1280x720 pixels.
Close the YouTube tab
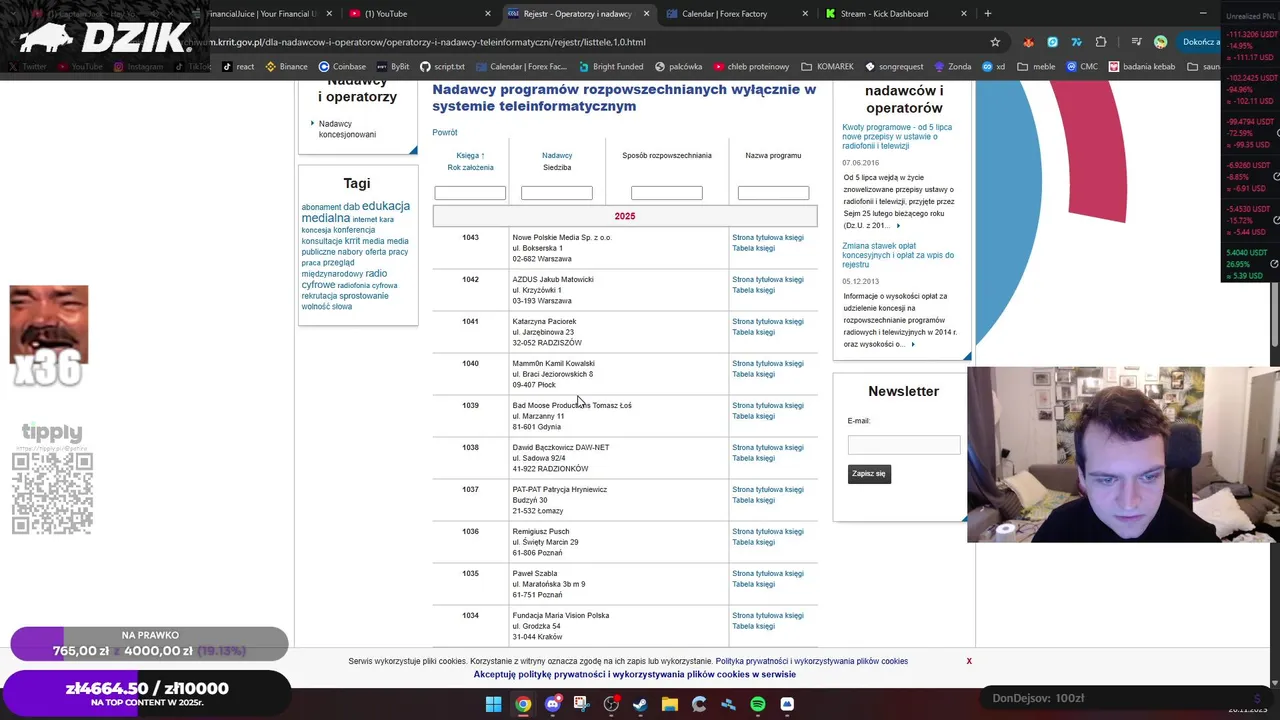tap(488, 14)
